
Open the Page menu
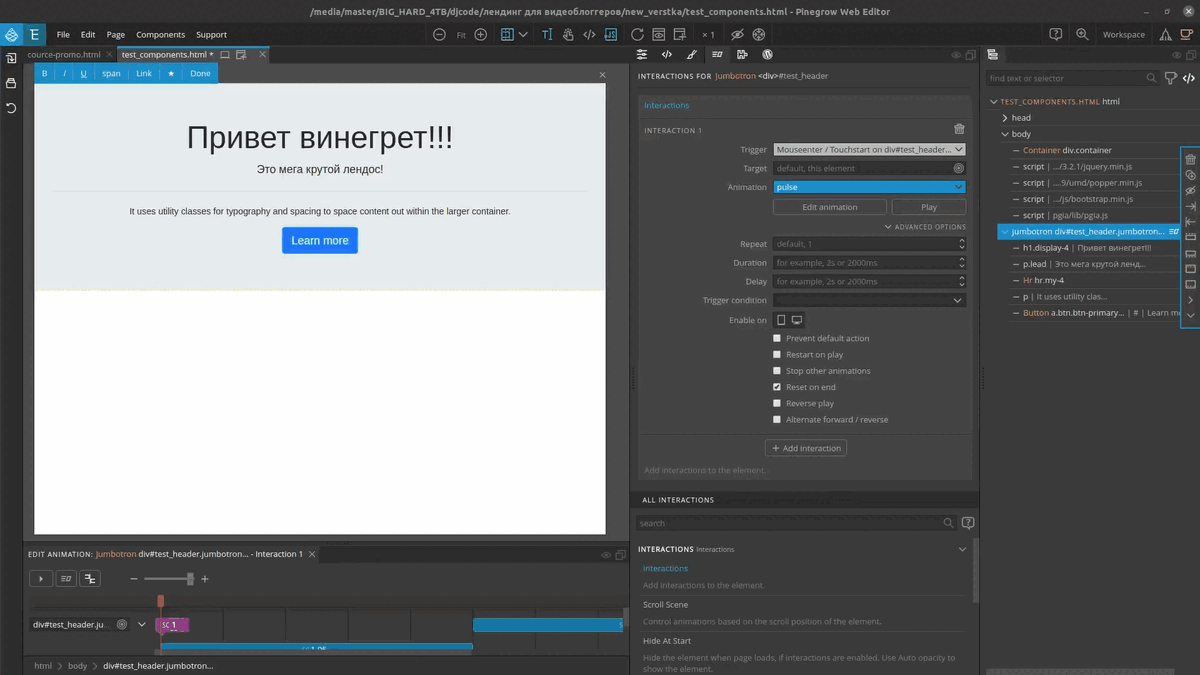pos(116,35)
